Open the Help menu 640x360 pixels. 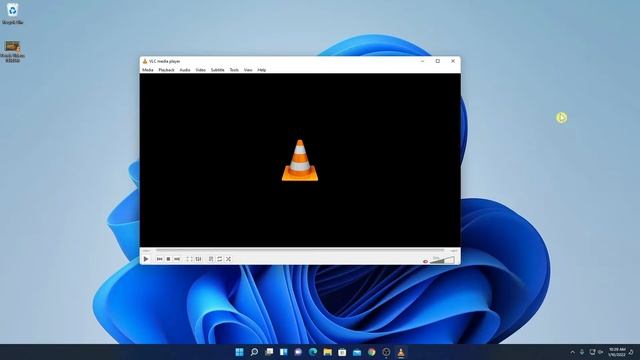(x=262, y=70)
